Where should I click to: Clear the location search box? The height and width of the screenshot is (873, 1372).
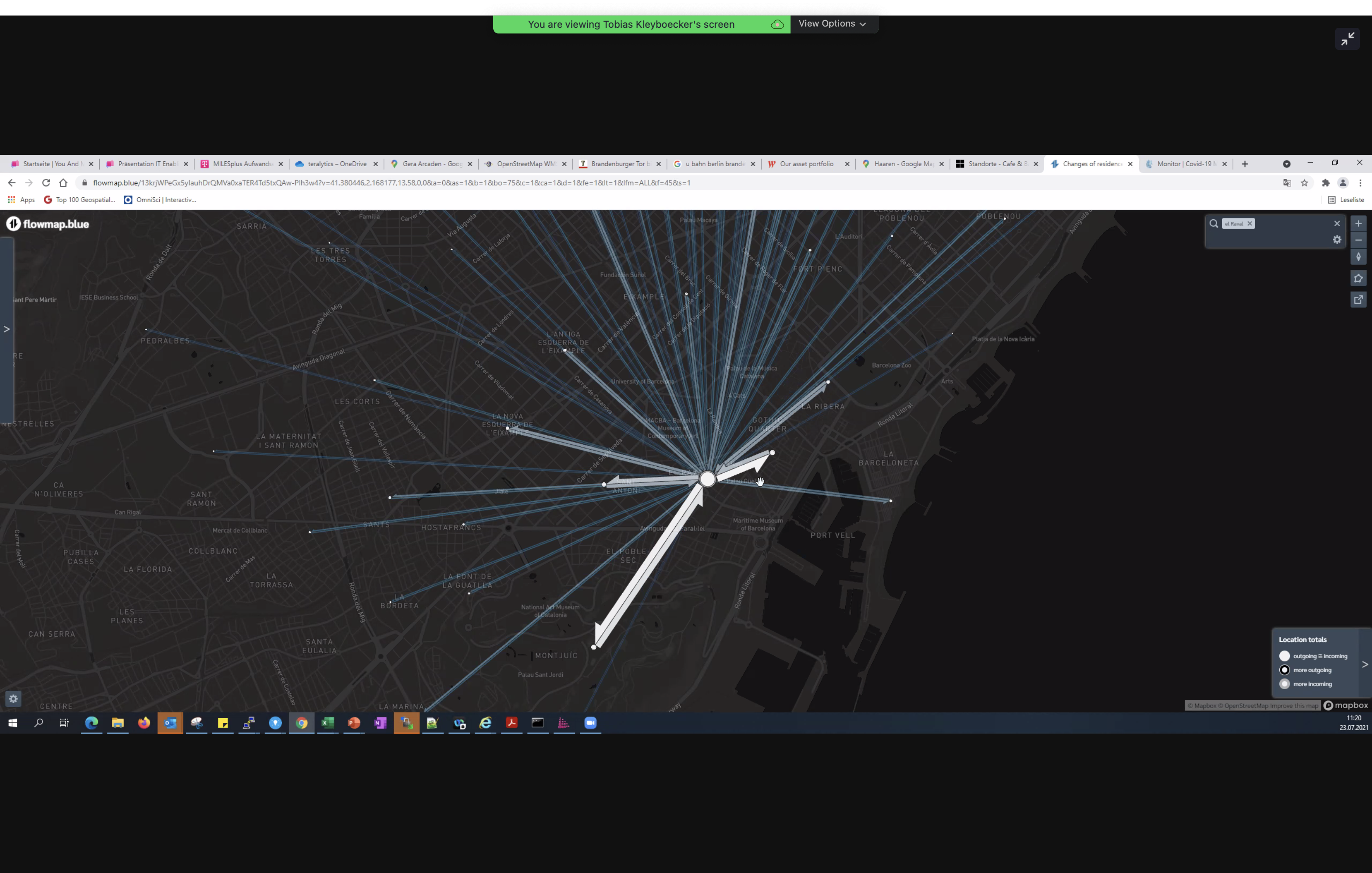pyautogui.click(x=1336, y=223)
